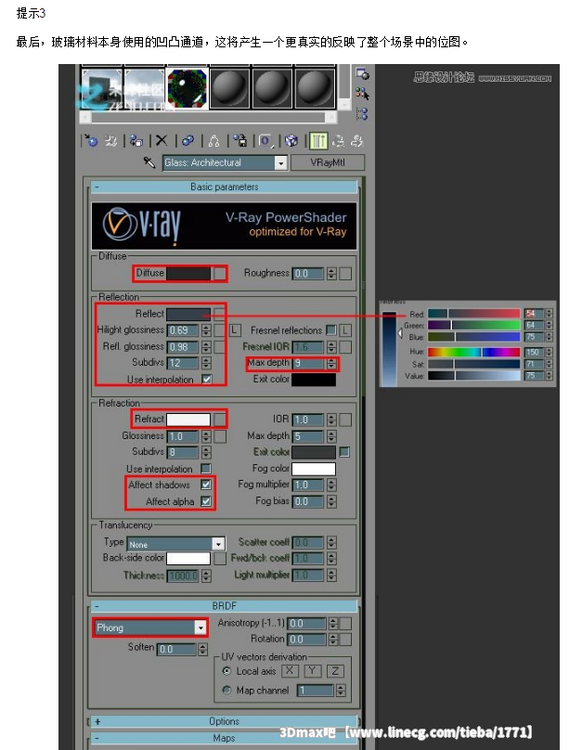Click Go Forward to Sibling icon
The height and width of the screenshot is (750, 569).
pos(357,141)
